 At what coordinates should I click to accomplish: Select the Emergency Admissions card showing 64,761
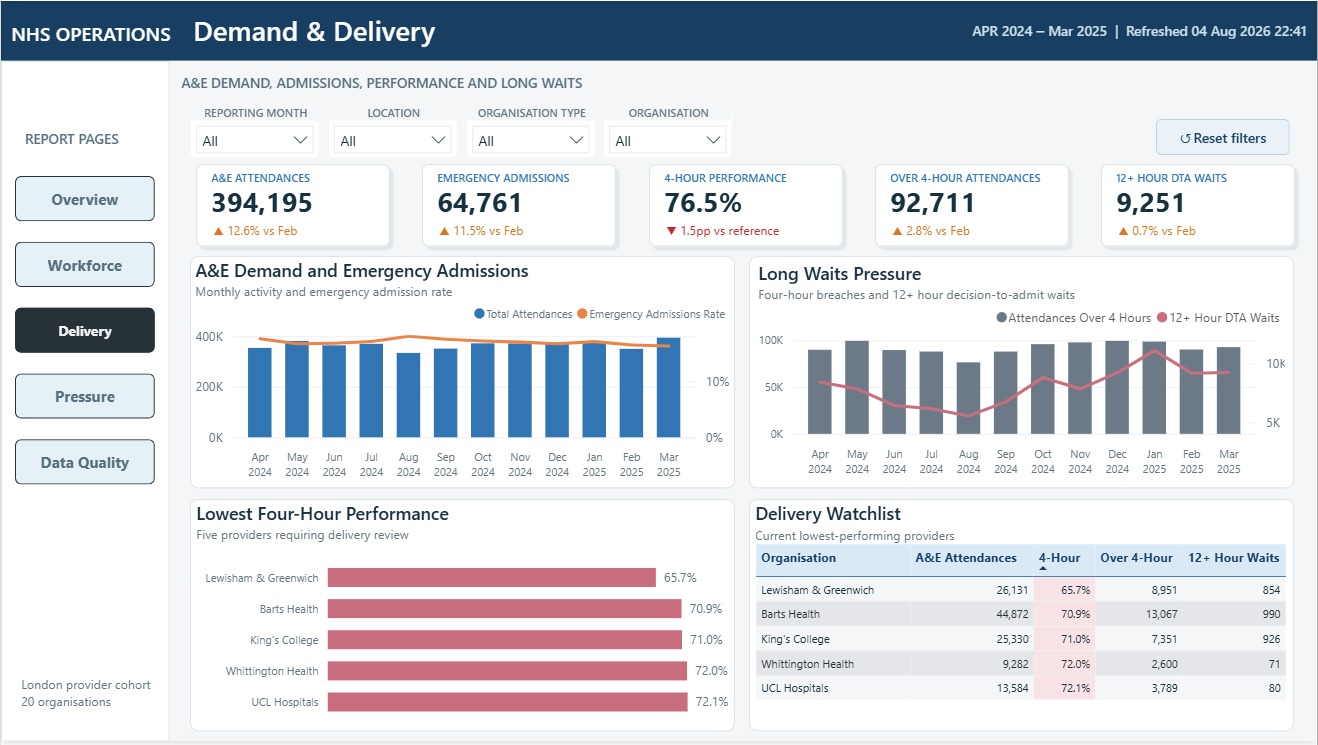(x=519, y=205)
